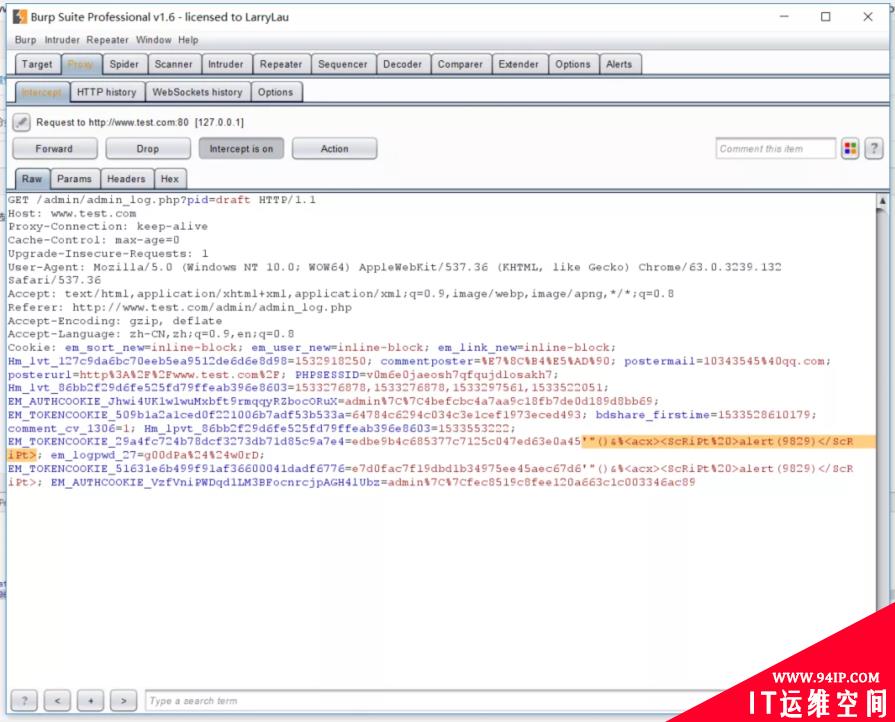Open the highlight color picker icon

click(x=850, y=149)
